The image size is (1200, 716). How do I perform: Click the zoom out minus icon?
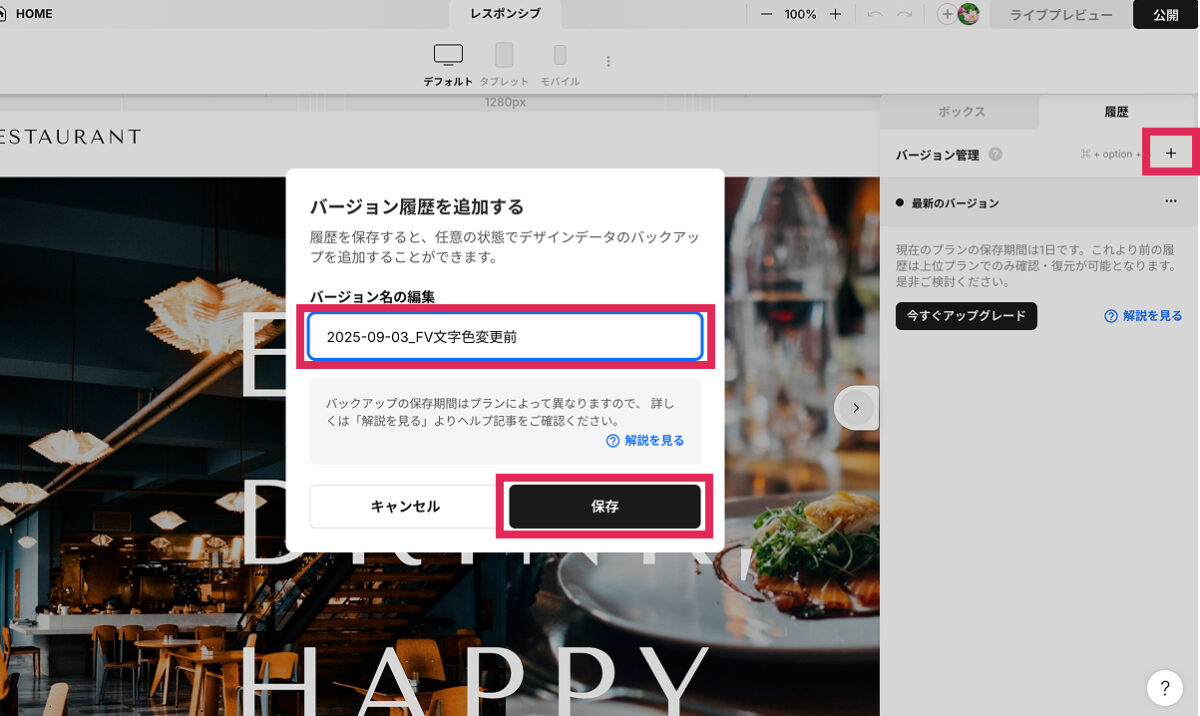click(x=767, y=14)
